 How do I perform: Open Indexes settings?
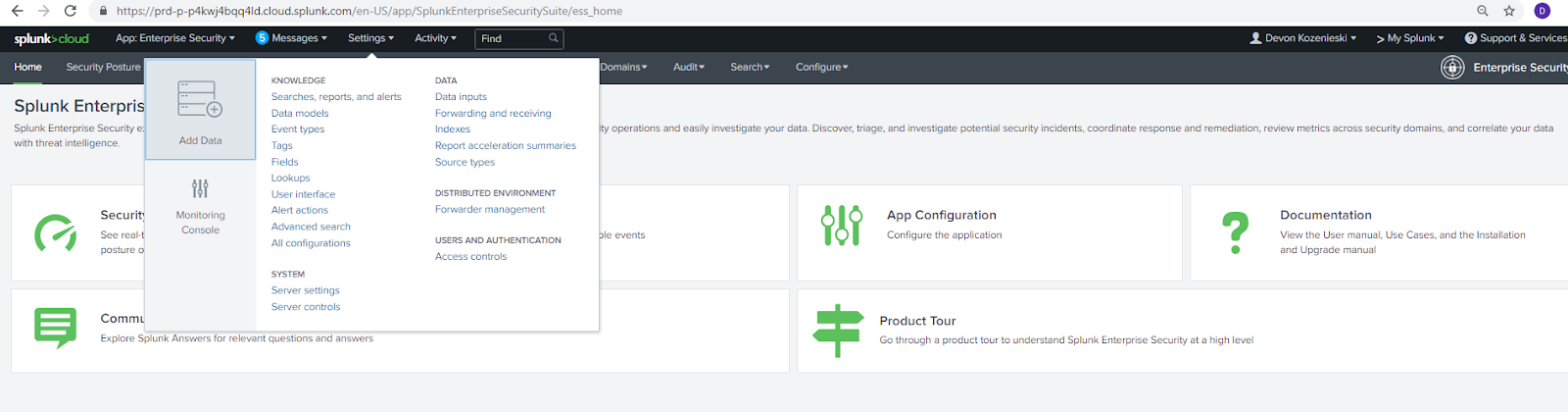(x=453, y=129)
